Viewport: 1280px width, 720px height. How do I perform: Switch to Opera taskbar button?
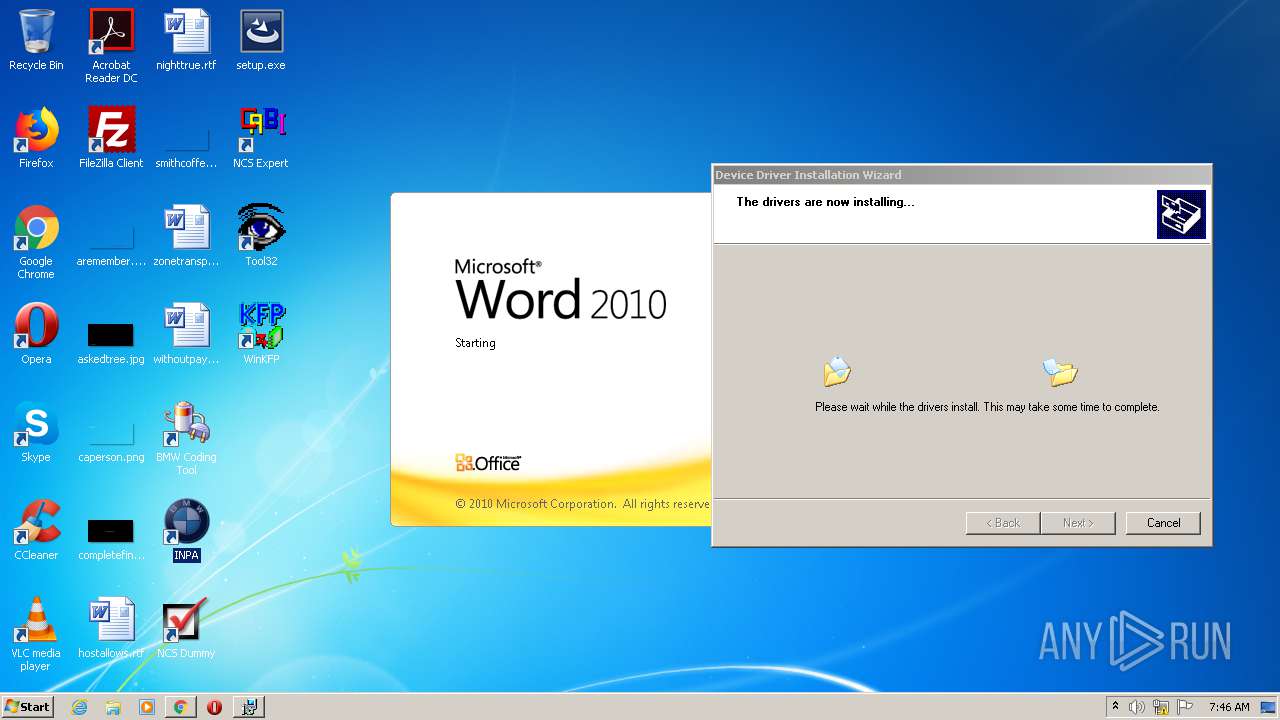click(x=214, y=707)
